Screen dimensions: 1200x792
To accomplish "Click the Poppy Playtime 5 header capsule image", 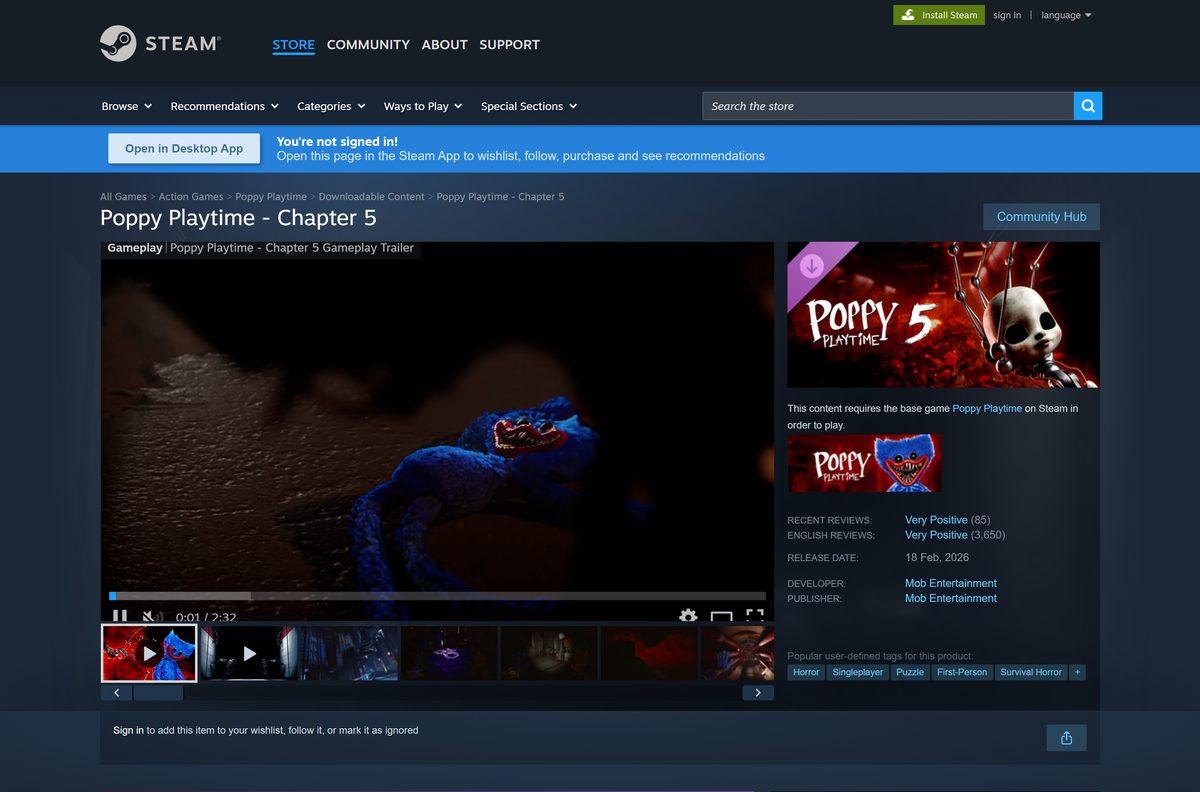I will (x=943, y=314).
